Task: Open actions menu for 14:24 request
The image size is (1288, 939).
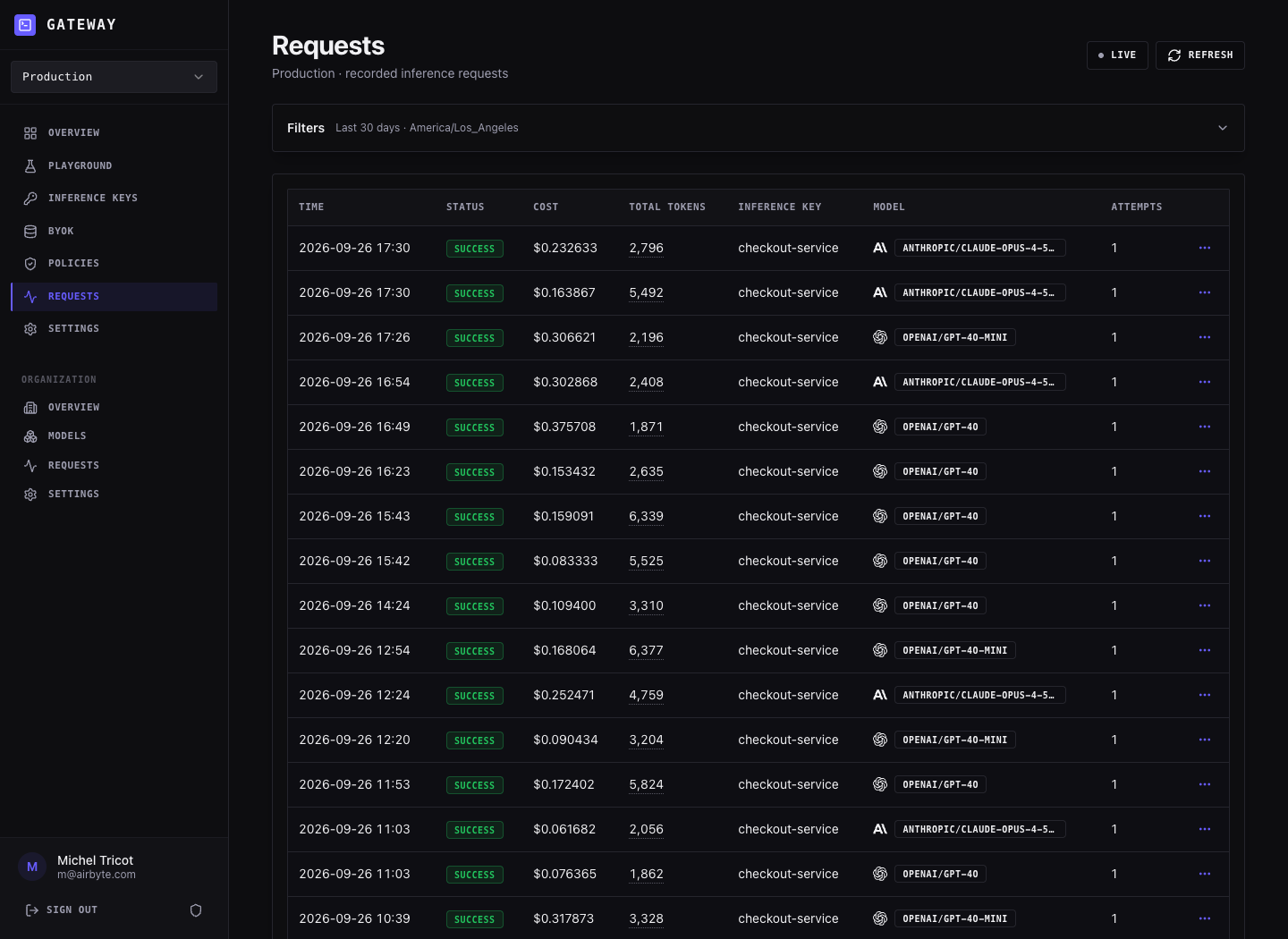Action: pyautogui.click(x=1205, y=605)
